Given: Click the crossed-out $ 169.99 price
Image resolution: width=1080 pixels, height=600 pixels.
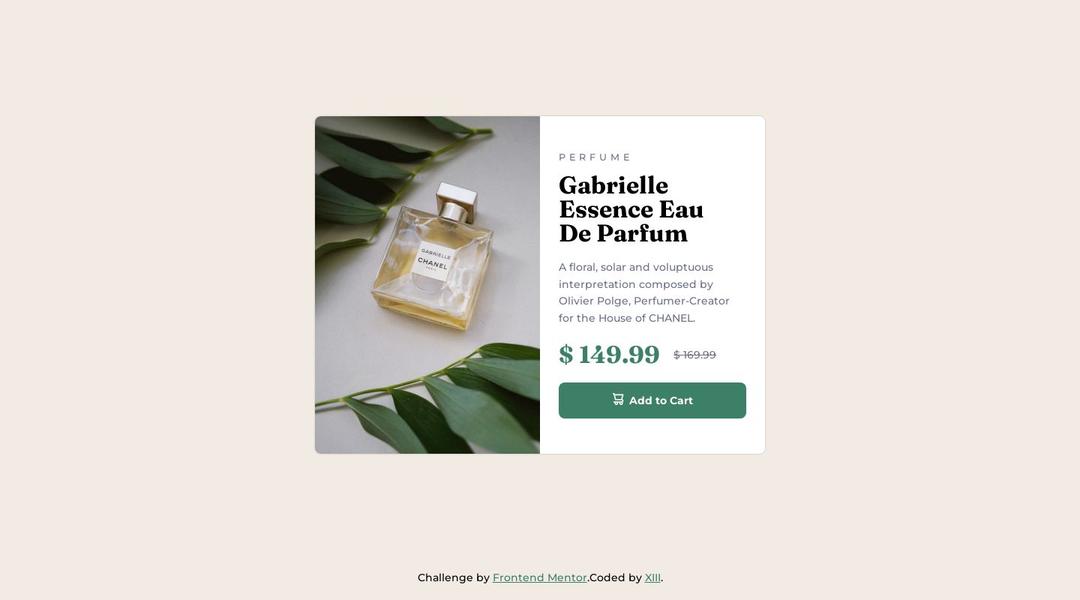Looking at the screenshot, I should tap(694, 355).
